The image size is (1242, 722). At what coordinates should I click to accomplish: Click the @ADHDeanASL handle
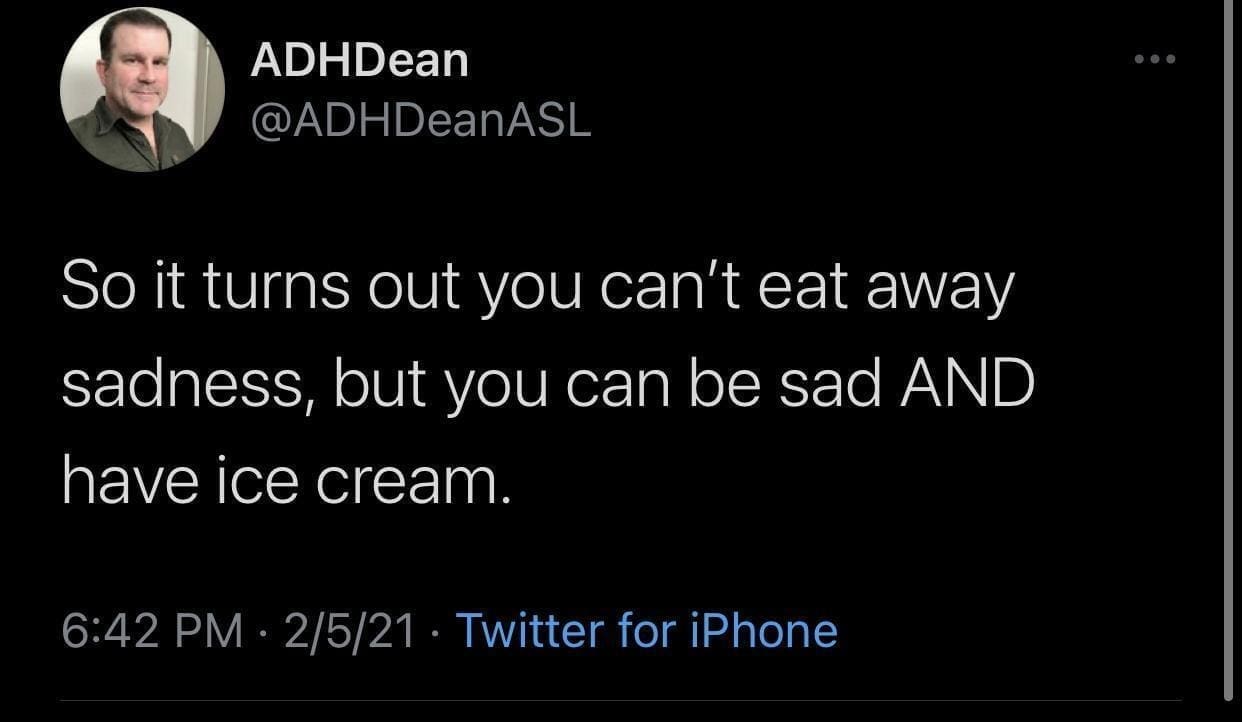[420, 121]
